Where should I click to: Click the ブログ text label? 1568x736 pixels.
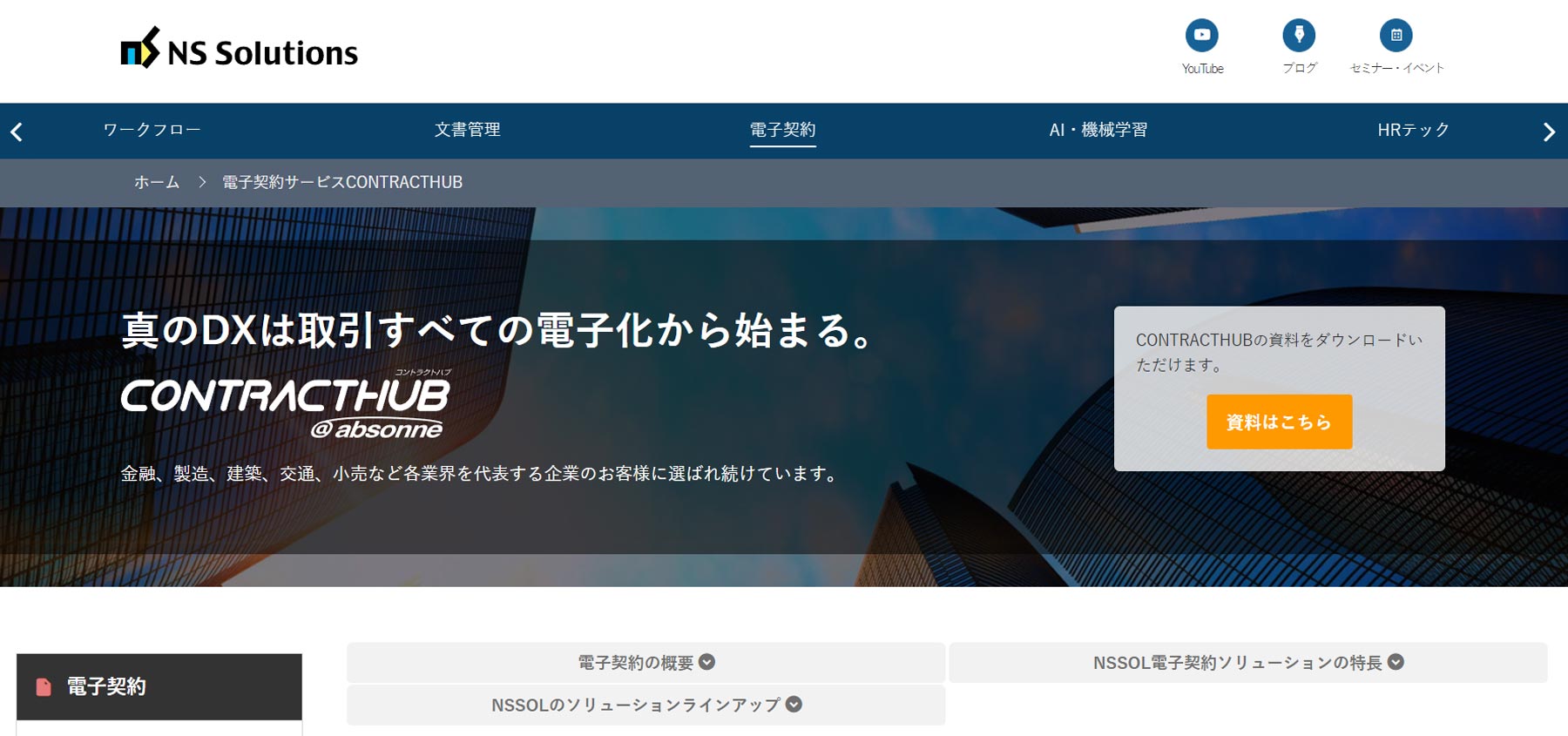(1299, 68)
